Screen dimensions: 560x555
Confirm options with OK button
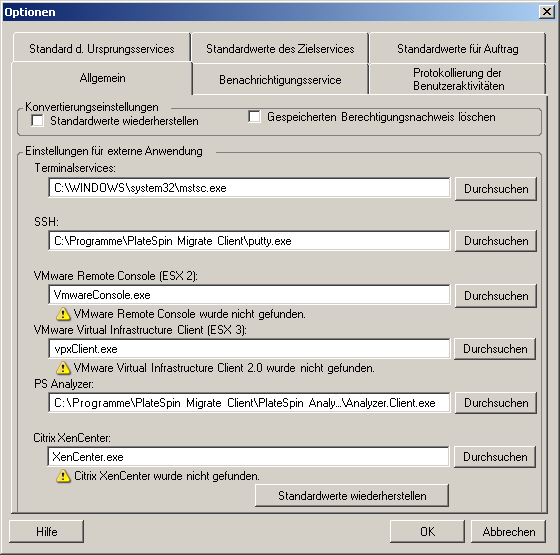[427, 532]
